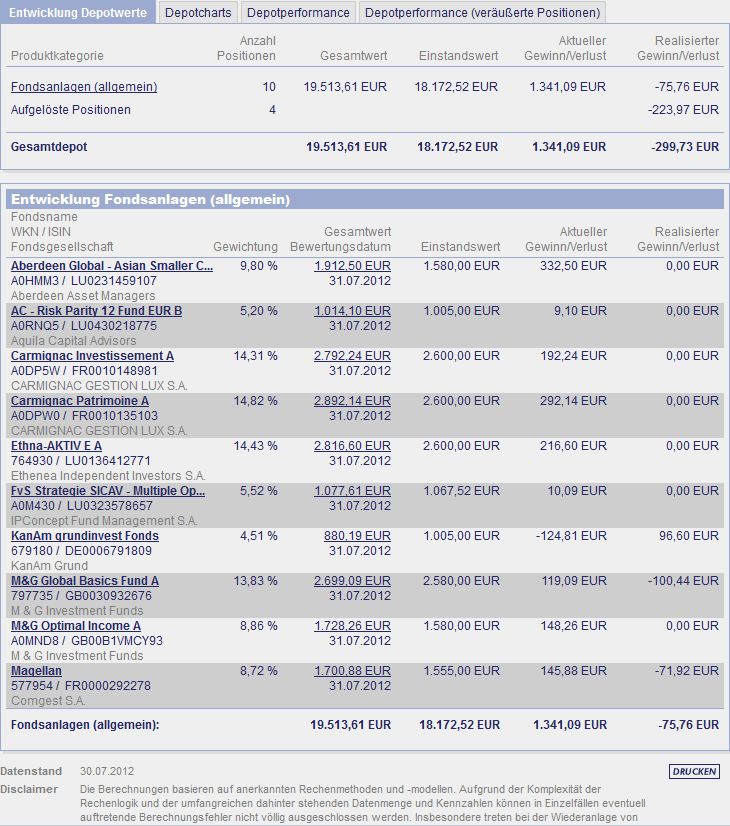730x826 pixels.
Task: Switch to the Depotcharts tab
Action: (x=197, y=13)
